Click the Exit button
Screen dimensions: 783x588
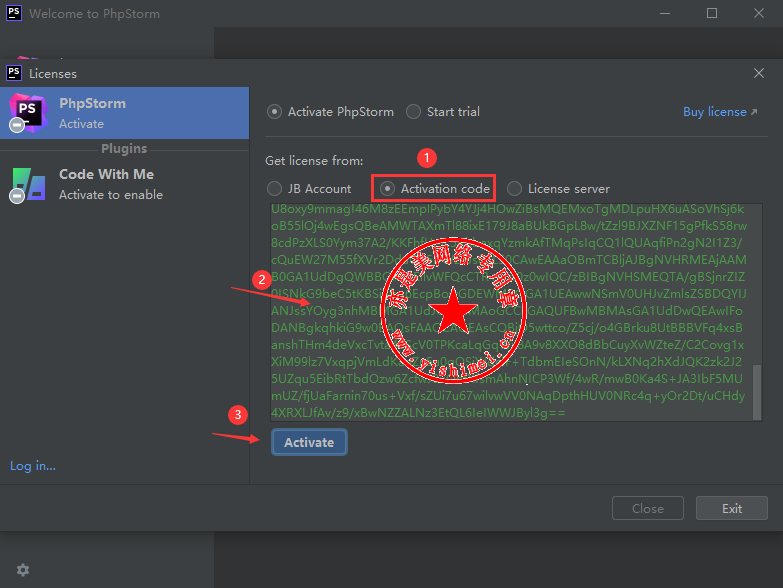732,508
